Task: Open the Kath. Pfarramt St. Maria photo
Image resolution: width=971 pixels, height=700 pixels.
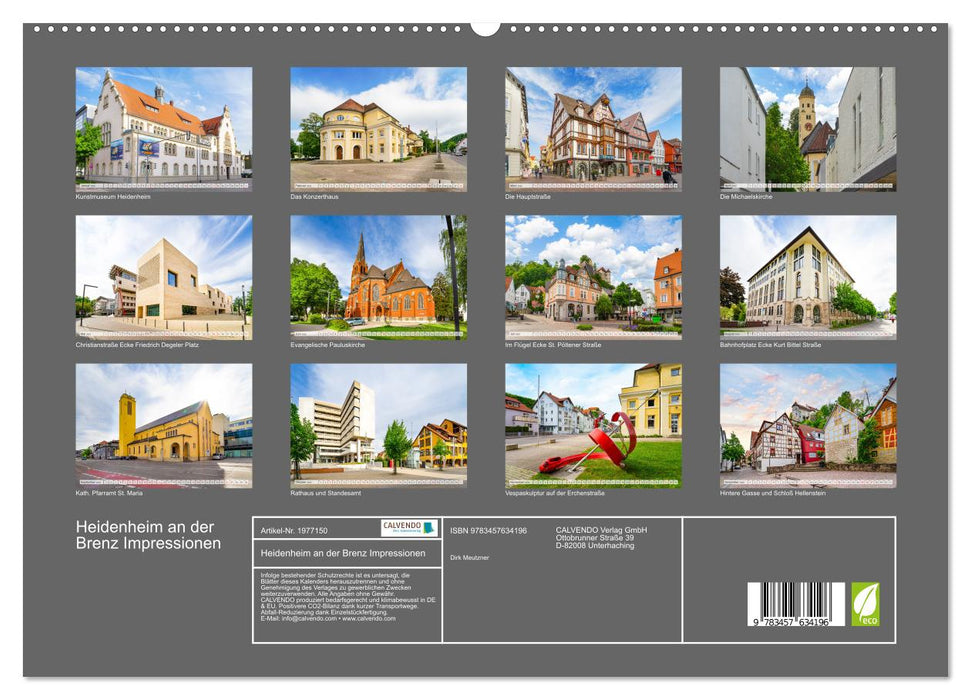Action: (x=164, y=425)
